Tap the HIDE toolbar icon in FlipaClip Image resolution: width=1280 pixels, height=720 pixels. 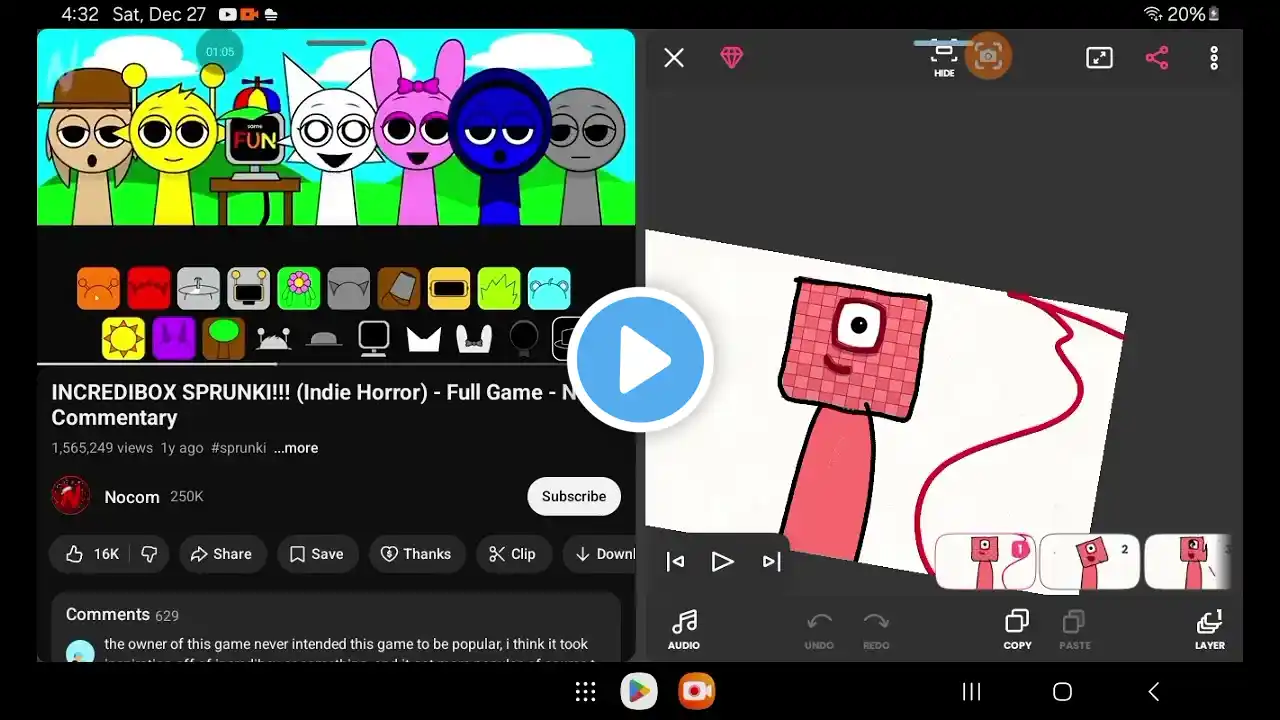(x=944, y=60)
